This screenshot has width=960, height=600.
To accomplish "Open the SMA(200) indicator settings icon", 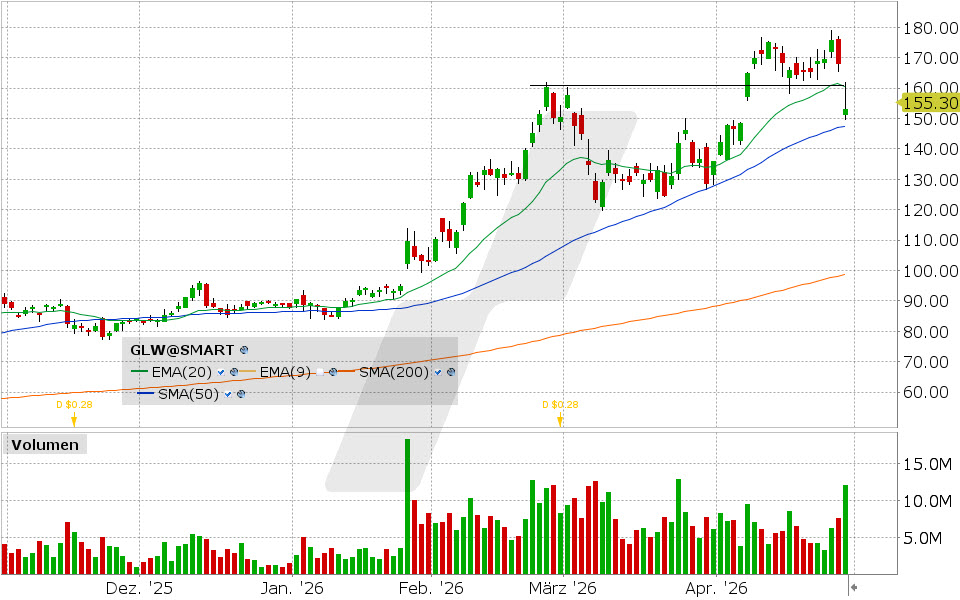I will [451, 372].
